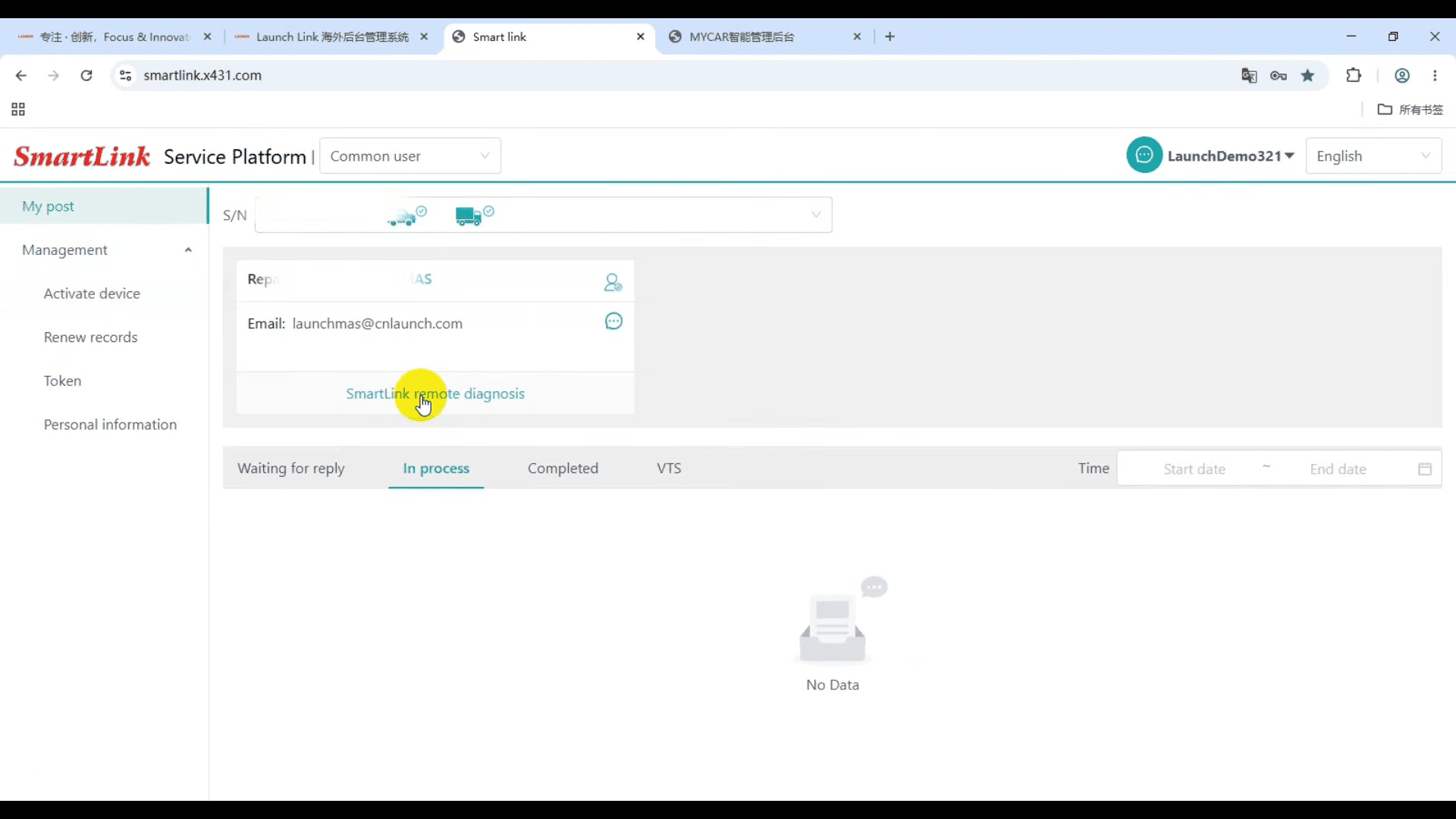The height and width of the screenshot is (819, 1456).
Task: Open site information icon in address bar
Action: pos(126,75)
